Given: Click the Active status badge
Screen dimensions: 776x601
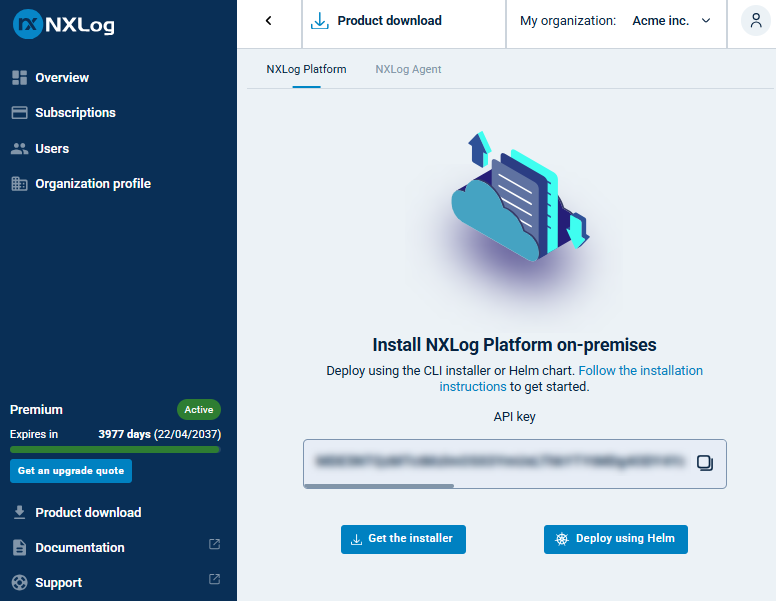Looking at the screenshot, I should click(x=199, y=409).
